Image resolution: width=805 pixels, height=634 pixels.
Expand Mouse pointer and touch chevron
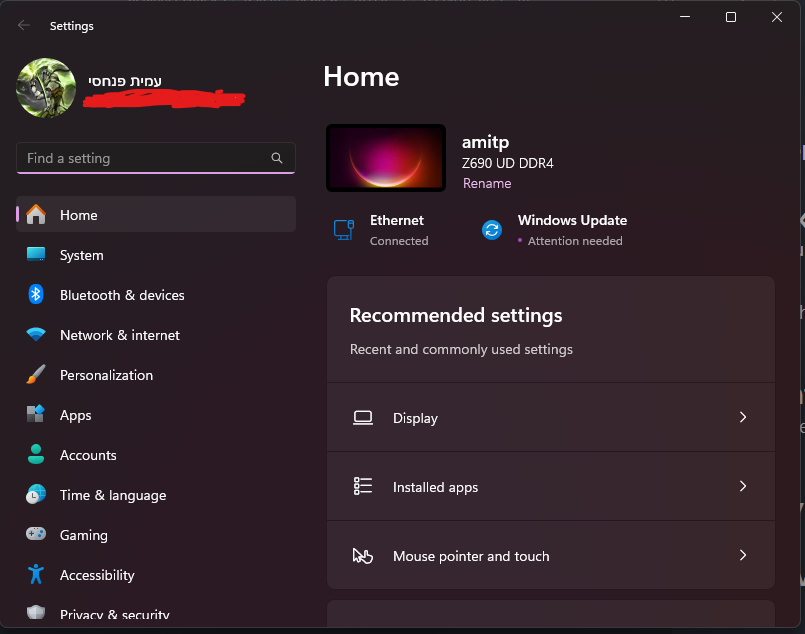coord(742,556)
